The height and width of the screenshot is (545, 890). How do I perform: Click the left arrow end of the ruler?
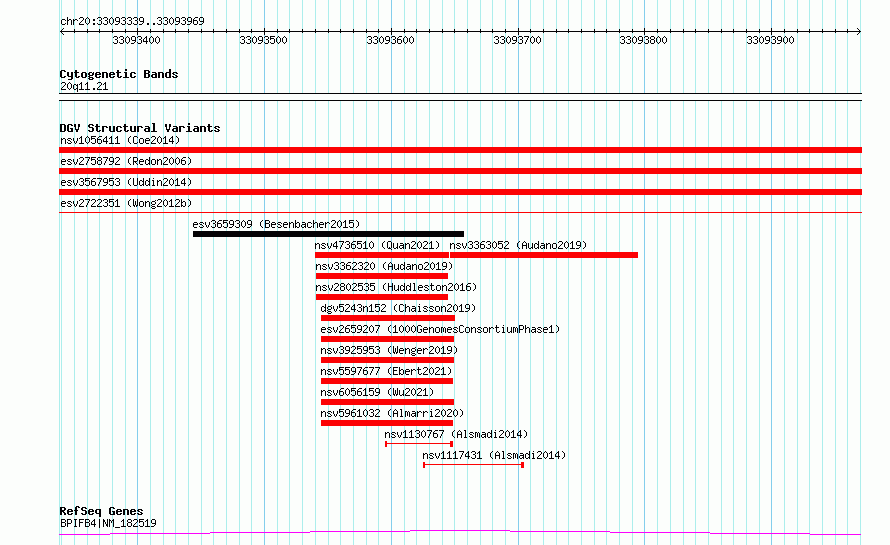[x=62, y=32]
